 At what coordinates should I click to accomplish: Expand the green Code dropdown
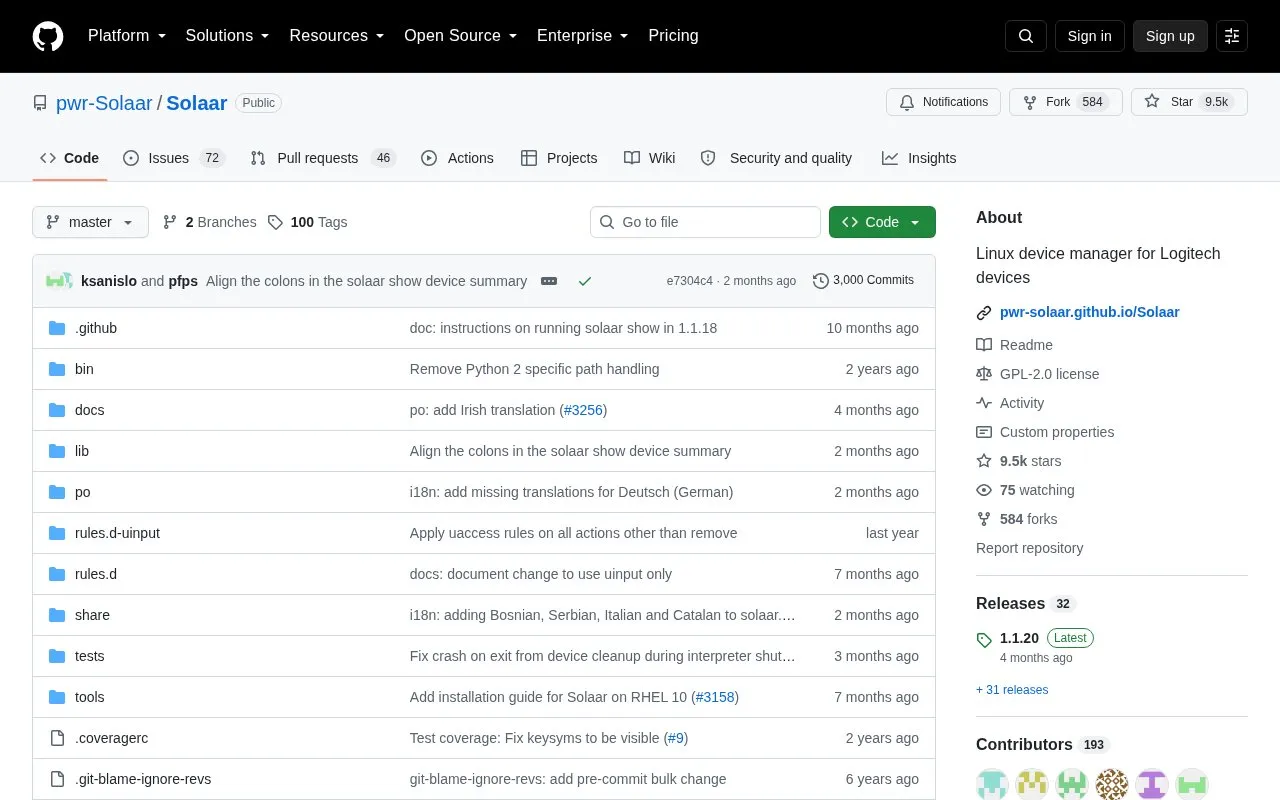point(882,222)
